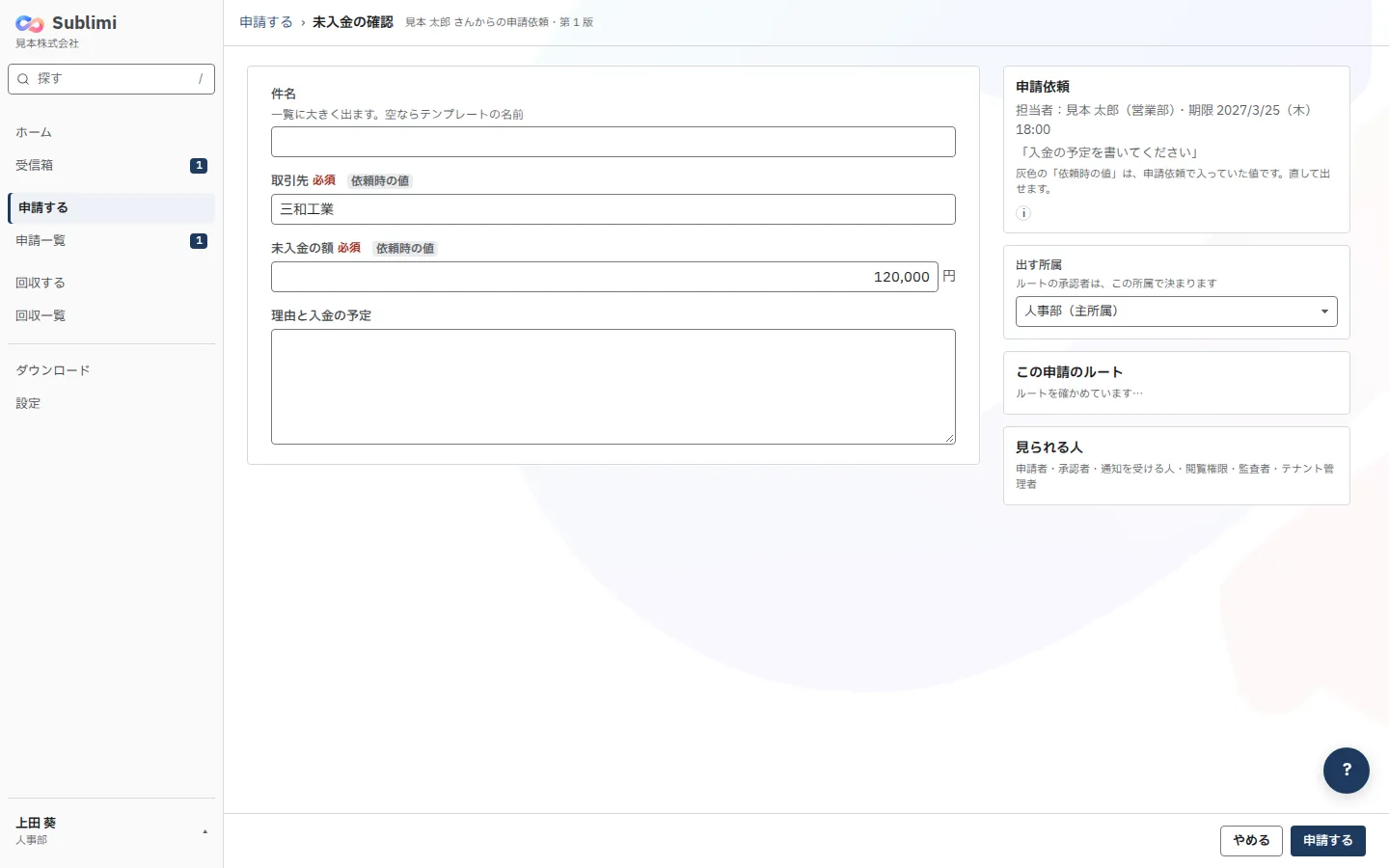This screenshot has height=868, width=1389.
Task: Click the search magnifier icon
Action: tap(23, 79)
